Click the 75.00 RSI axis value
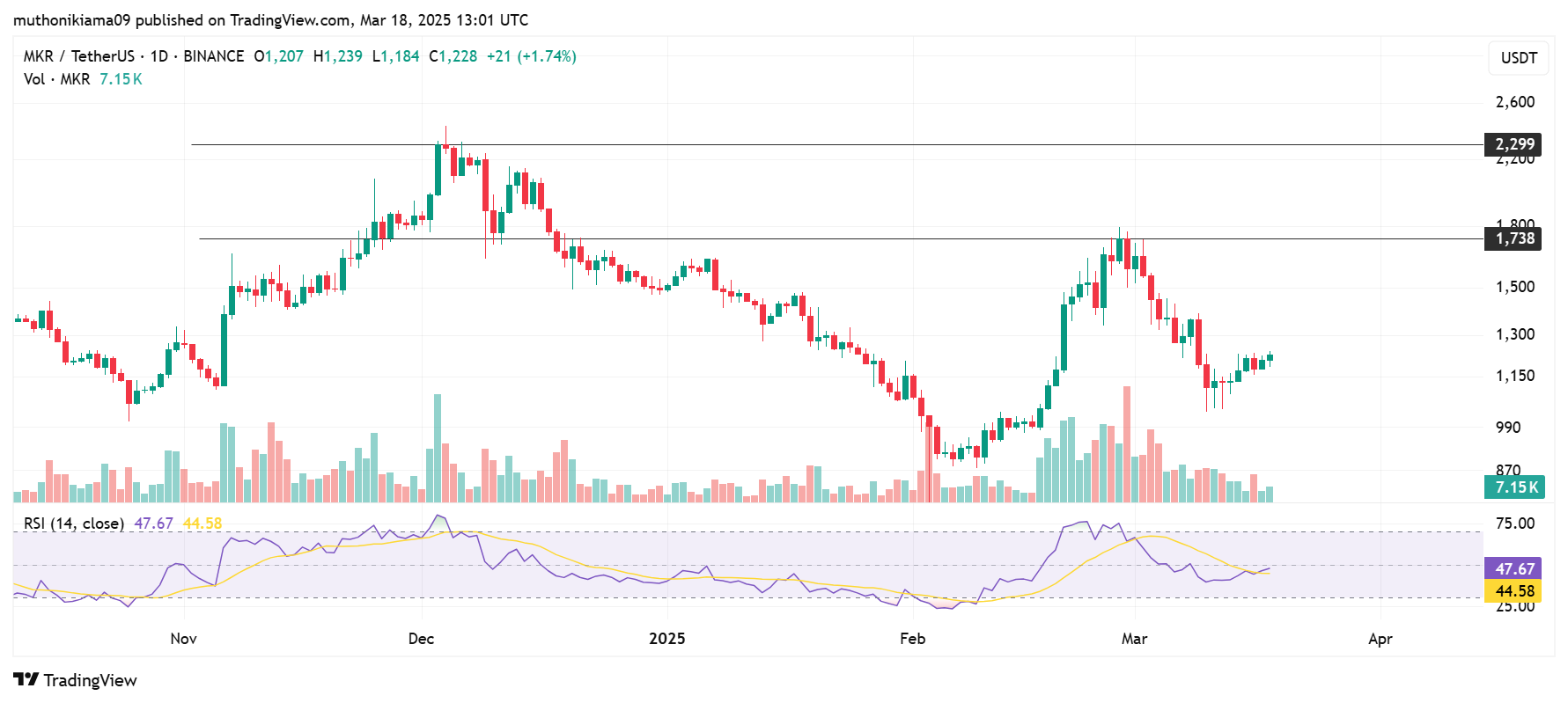This screenshot has height=703, width=1568. (x=1515, y=524)
